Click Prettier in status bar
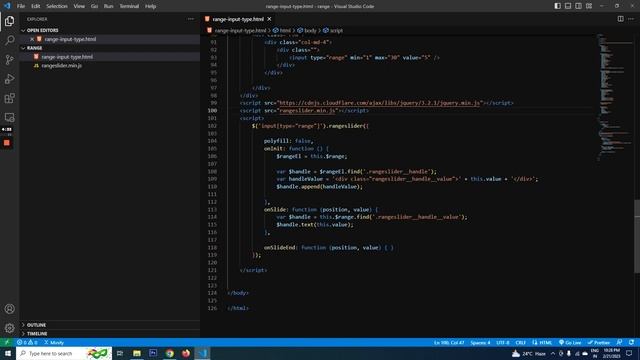Viewport: 640px width, 360px height. tap(599, 342)
